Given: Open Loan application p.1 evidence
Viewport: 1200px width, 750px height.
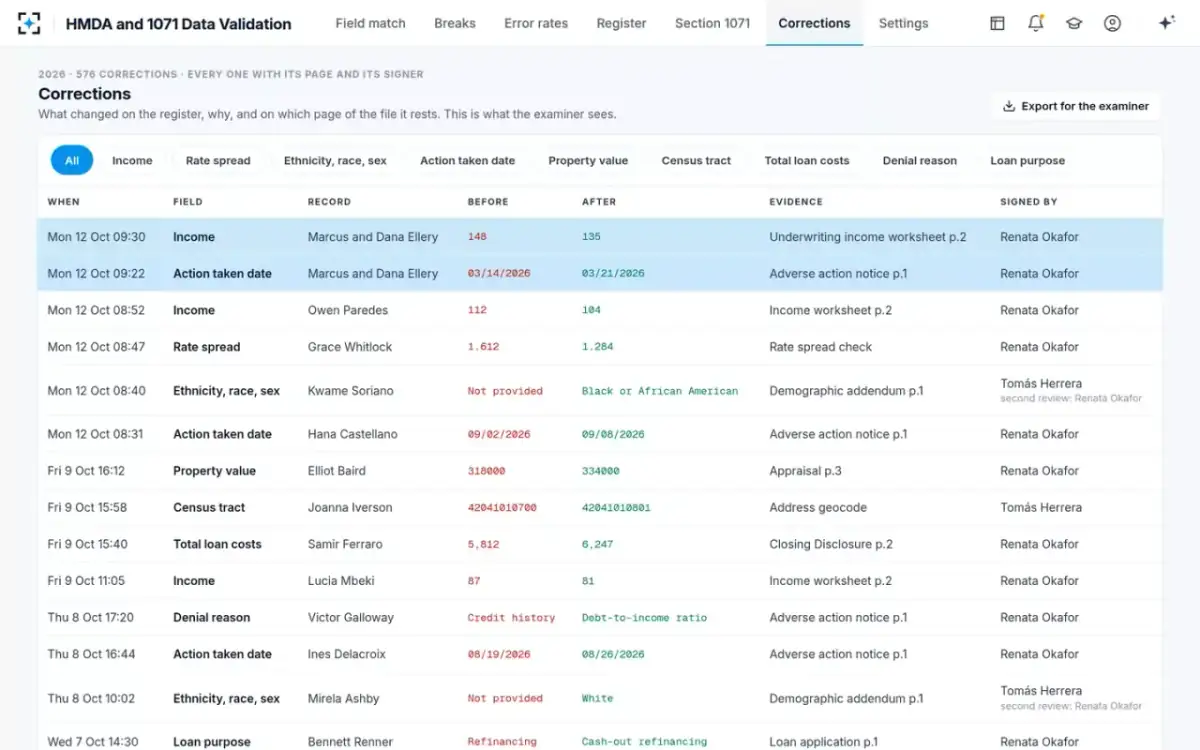Looking at the screenshot, I should 823,742.
